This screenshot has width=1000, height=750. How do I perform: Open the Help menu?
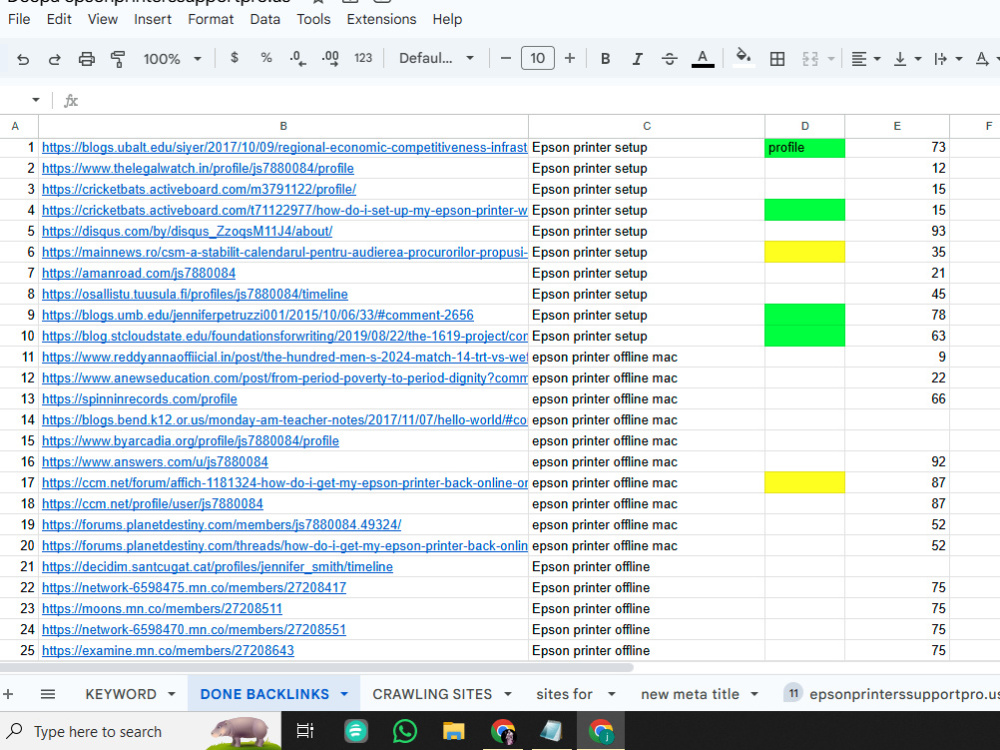pos(447,19)
